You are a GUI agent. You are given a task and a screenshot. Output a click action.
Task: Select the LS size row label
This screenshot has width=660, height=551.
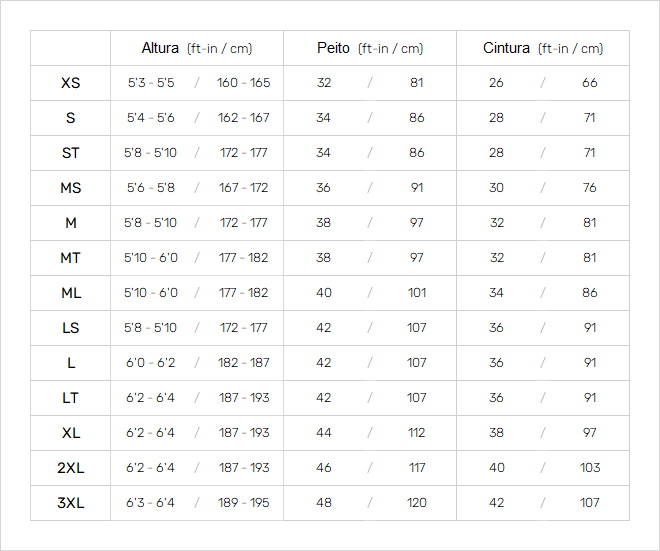(70, 327)
